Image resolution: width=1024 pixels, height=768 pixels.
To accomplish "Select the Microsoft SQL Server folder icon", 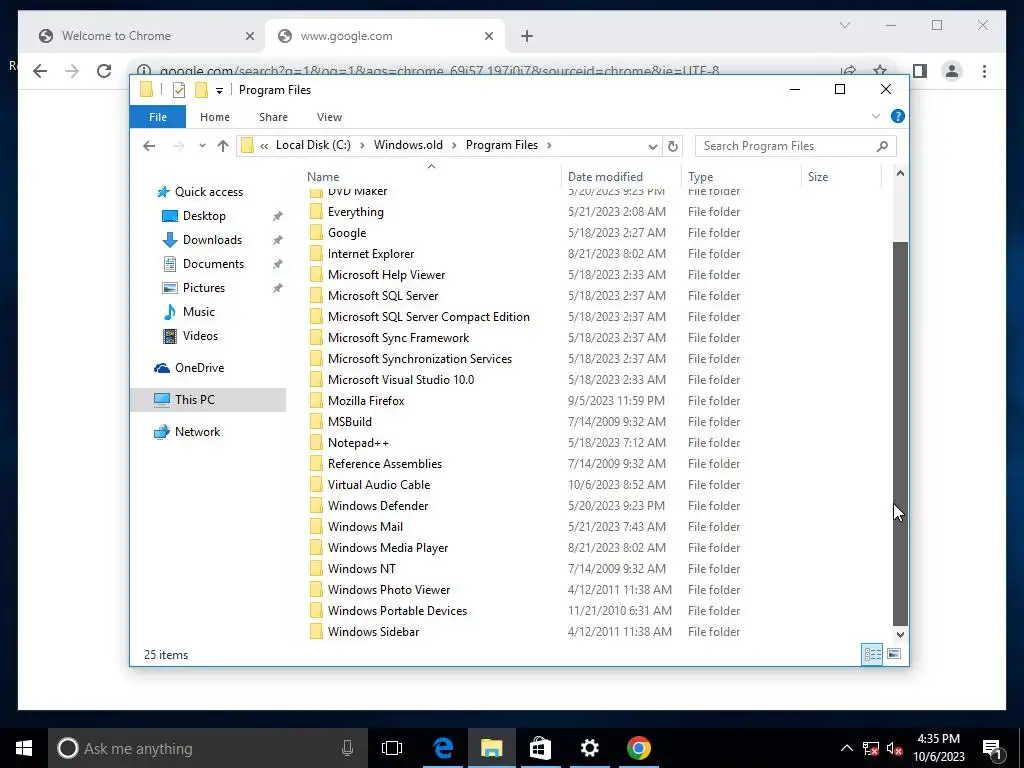I will 316,296.
